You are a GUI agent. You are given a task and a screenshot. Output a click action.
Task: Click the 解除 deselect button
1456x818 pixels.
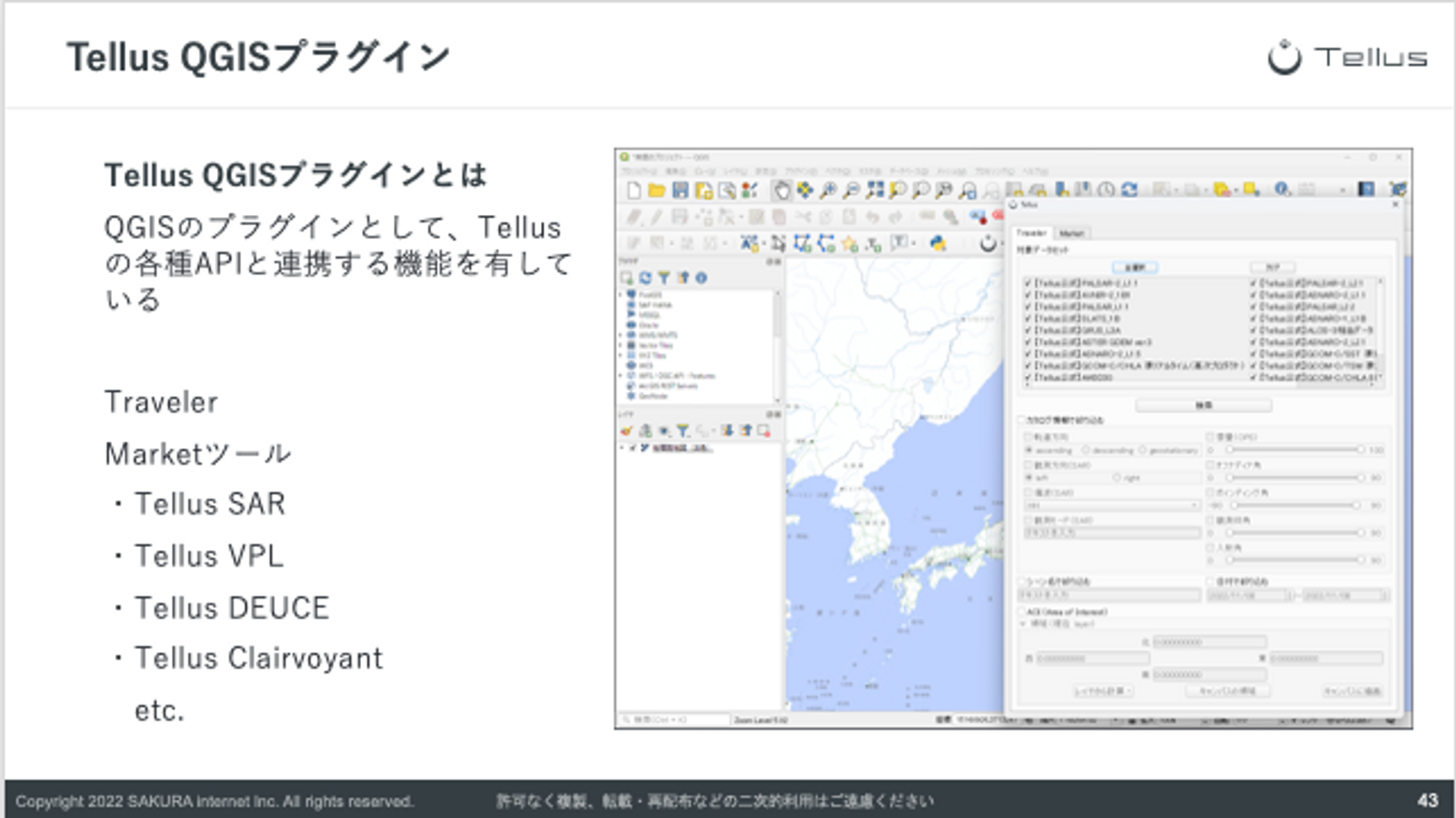[1273, 267]
